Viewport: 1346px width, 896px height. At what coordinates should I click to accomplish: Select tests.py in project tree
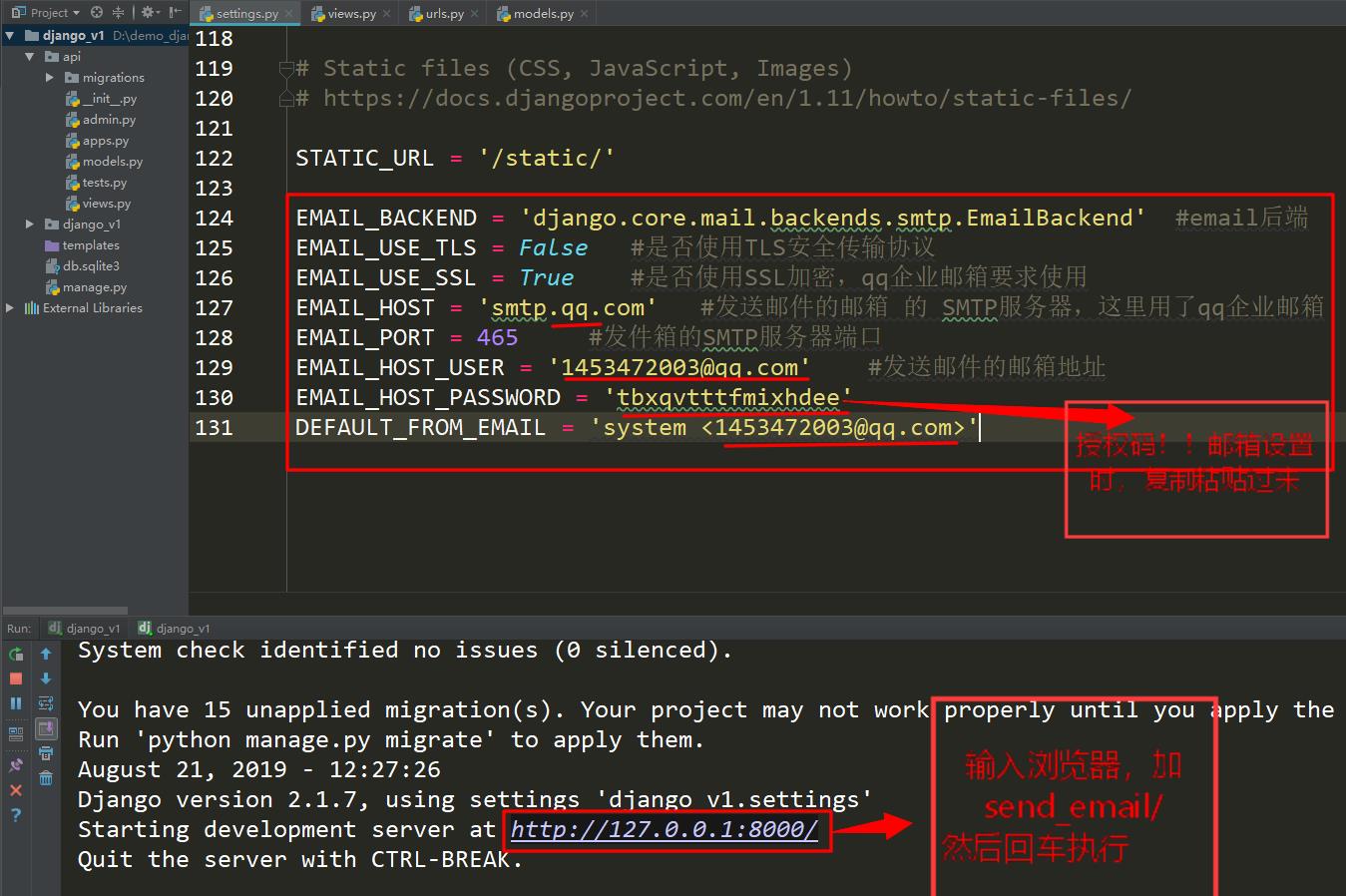pyautogui.click(x=96, y=183)
